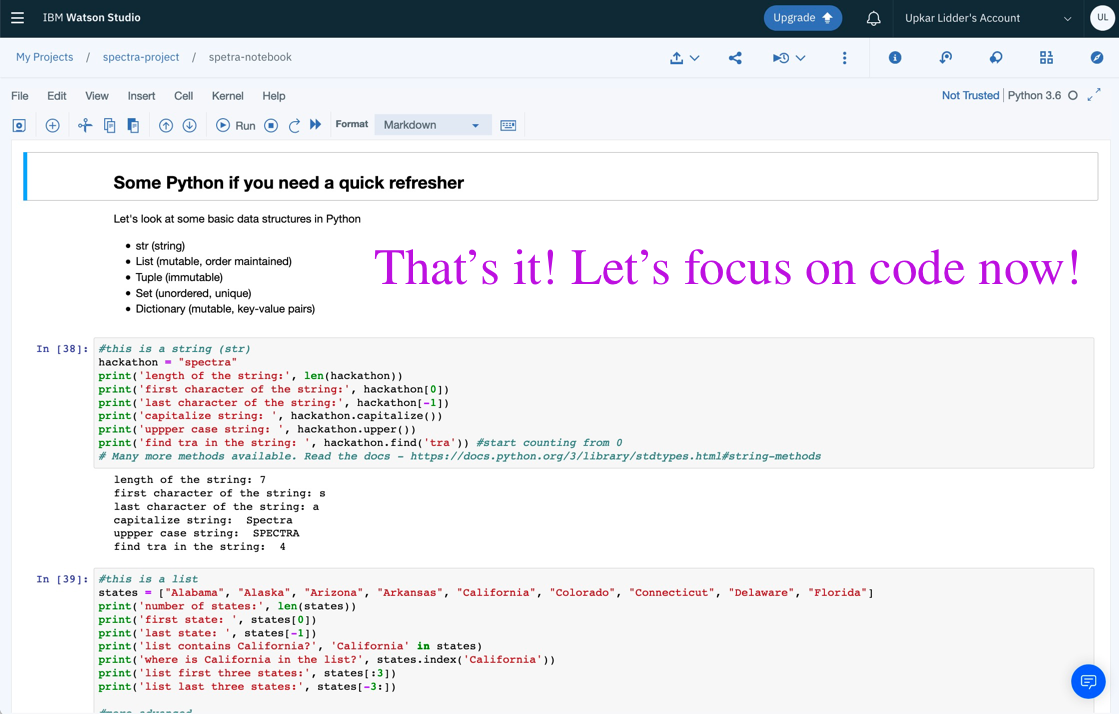
Task: Open the View menu
Action: (x=97, y=96)
